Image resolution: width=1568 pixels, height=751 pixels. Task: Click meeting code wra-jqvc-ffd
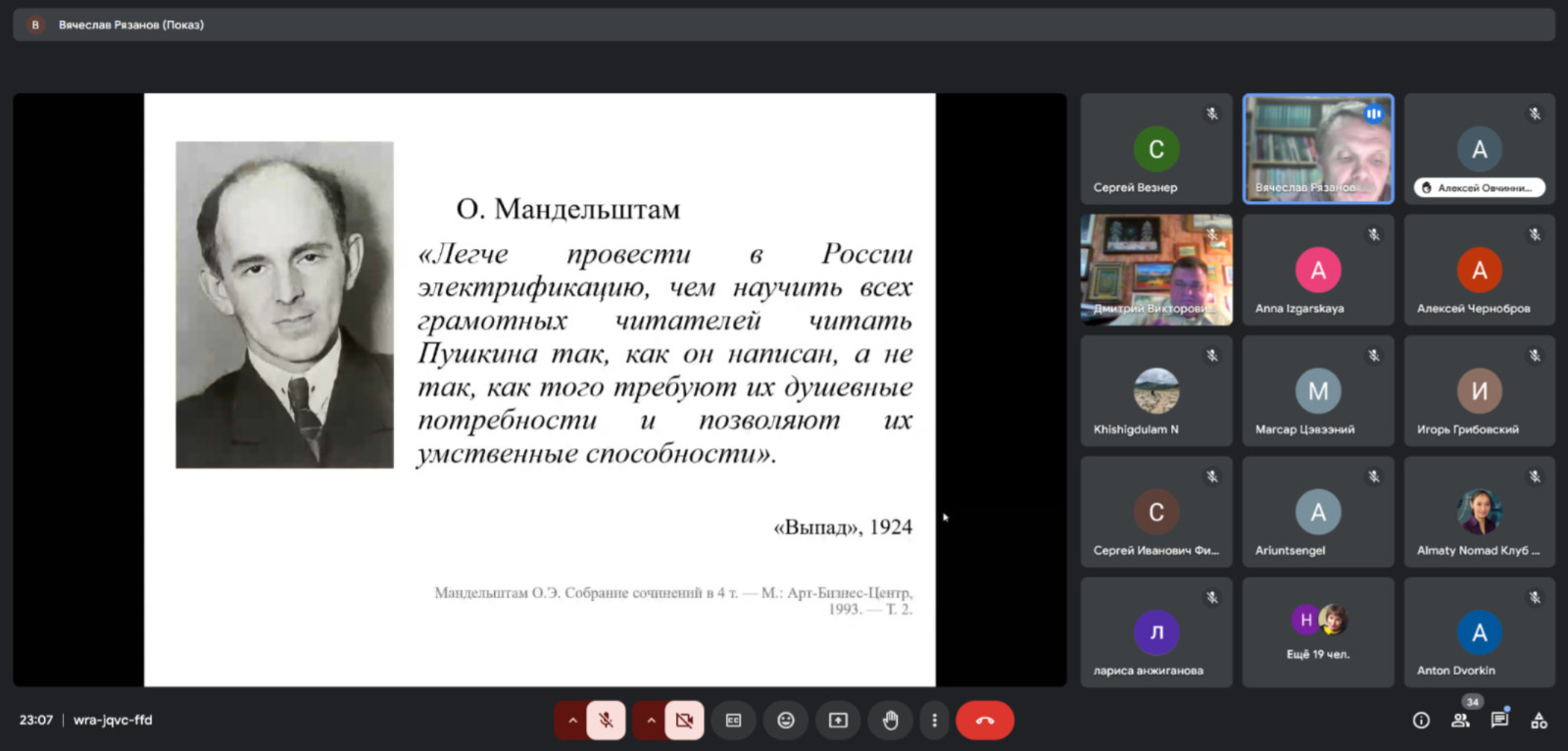click(113, 721)
